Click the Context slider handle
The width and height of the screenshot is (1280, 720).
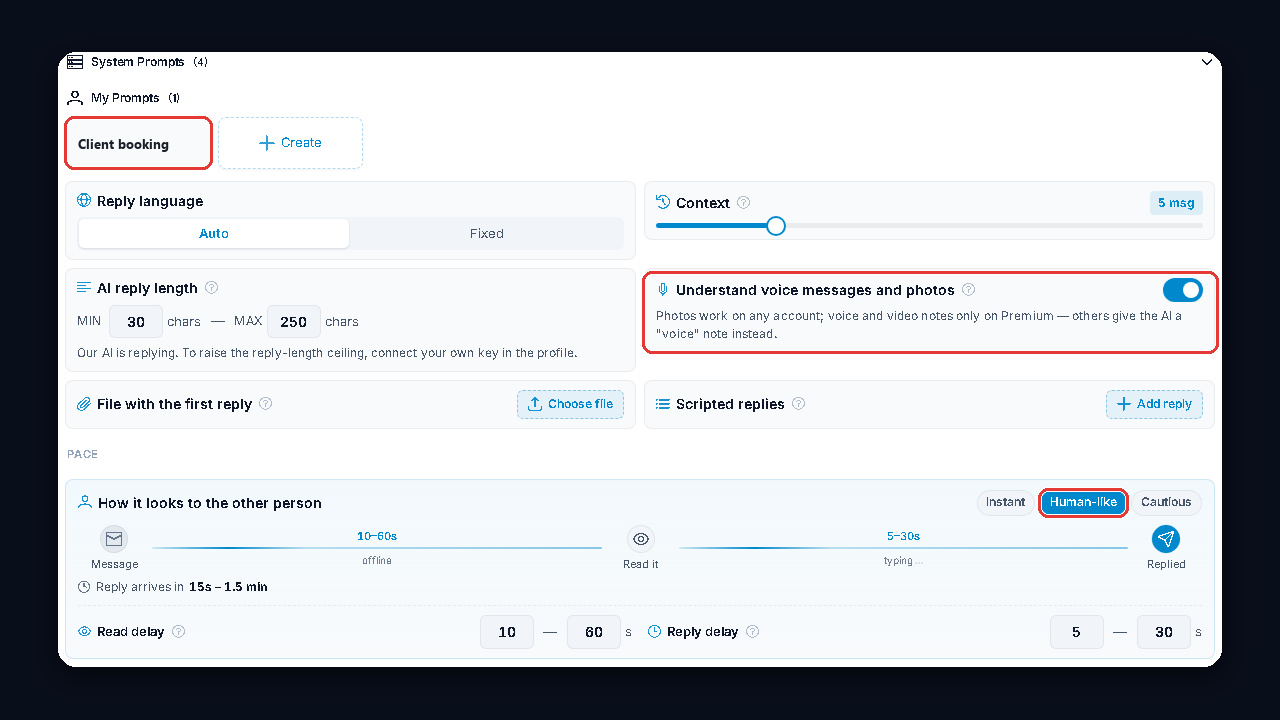tap(776, 226)
